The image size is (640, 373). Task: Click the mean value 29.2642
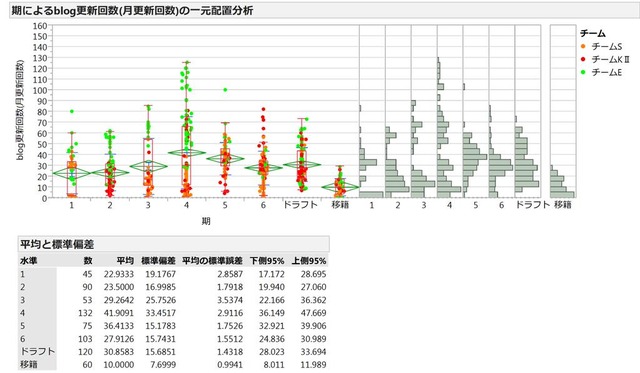pos(119,300)
